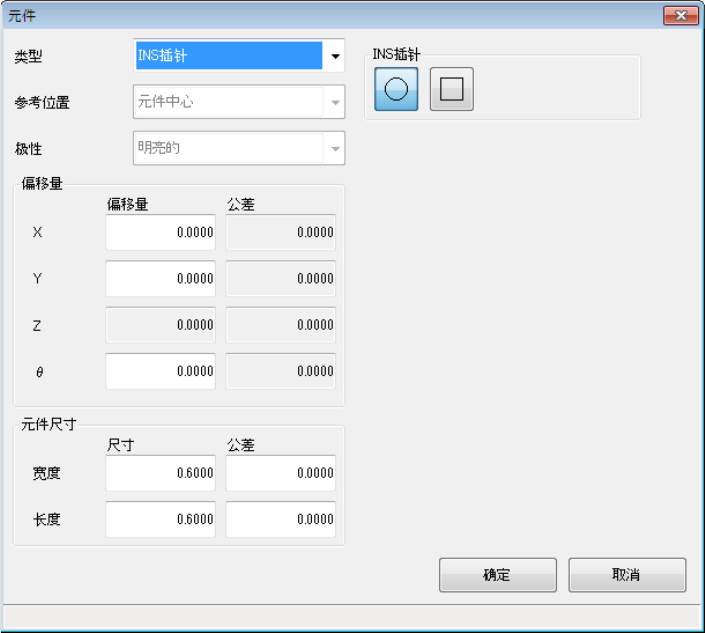The width and height of the screenshot is (705, 633).
Task: Cancel with the 取消 button
Action: pyautogui.click(x=627, y=575)
